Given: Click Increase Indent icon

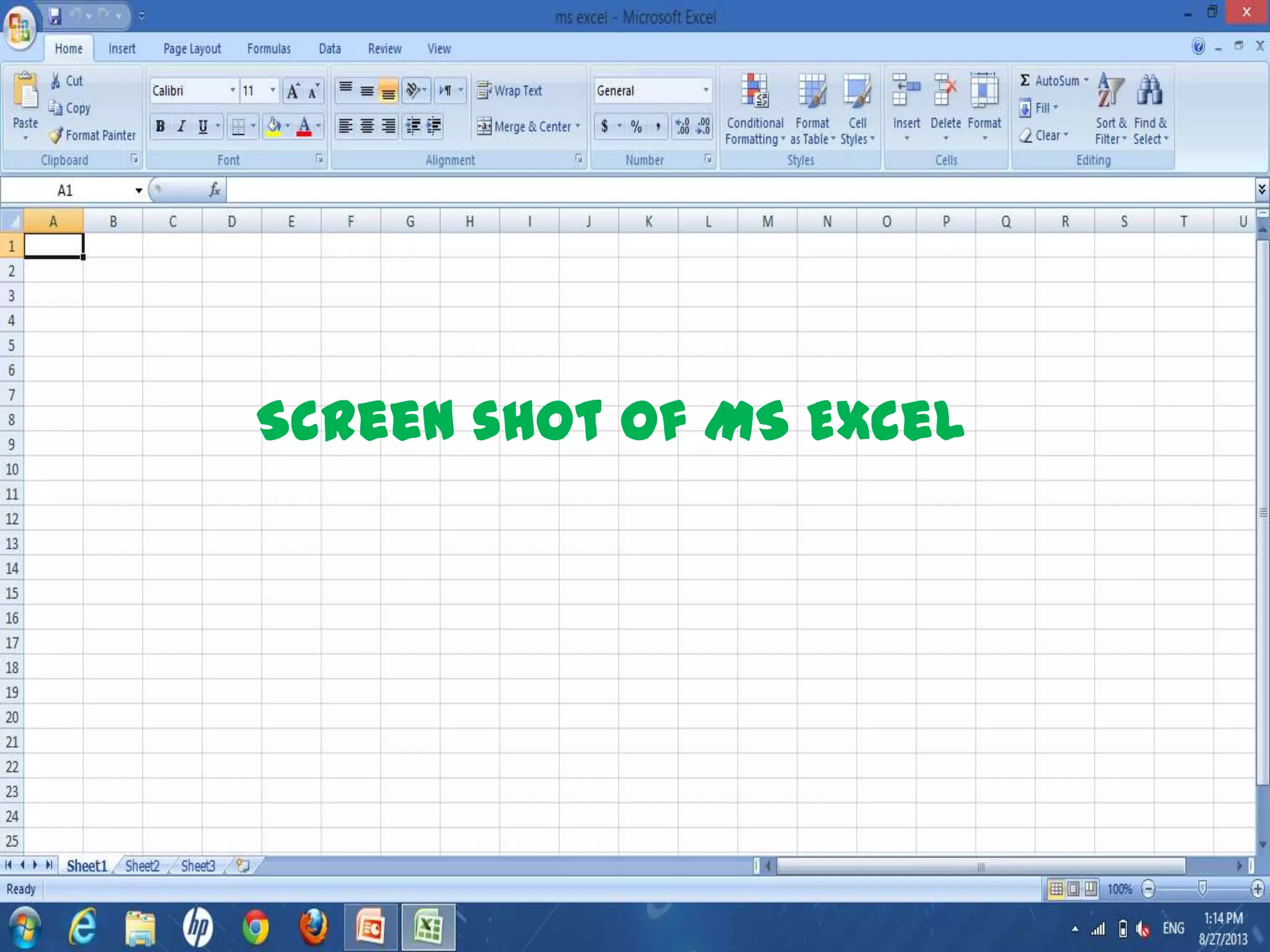Looking at the screenshot, I should tap(433, 126).
